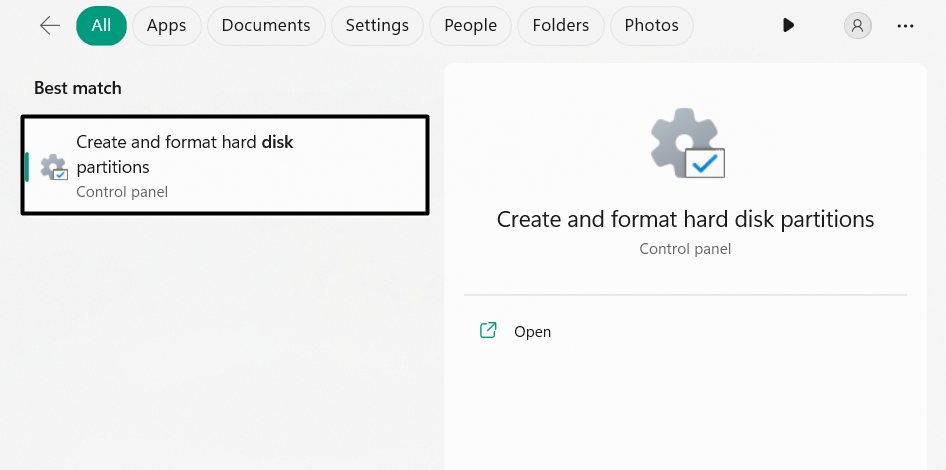Switch to the Apps filter tab
Image resolution: width=946 pixels, height=470 pixels.
point(167,26)
